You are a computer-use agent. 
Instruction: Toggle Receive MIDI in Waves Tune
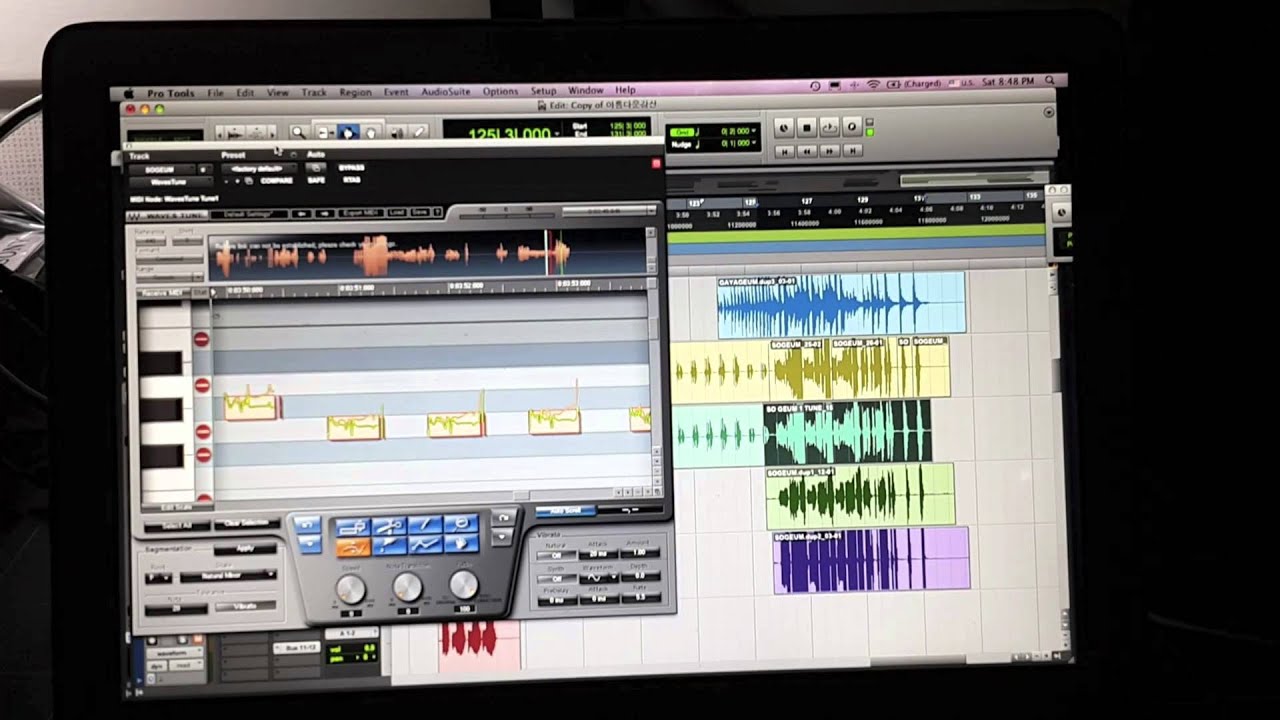(x=162, y=293)
